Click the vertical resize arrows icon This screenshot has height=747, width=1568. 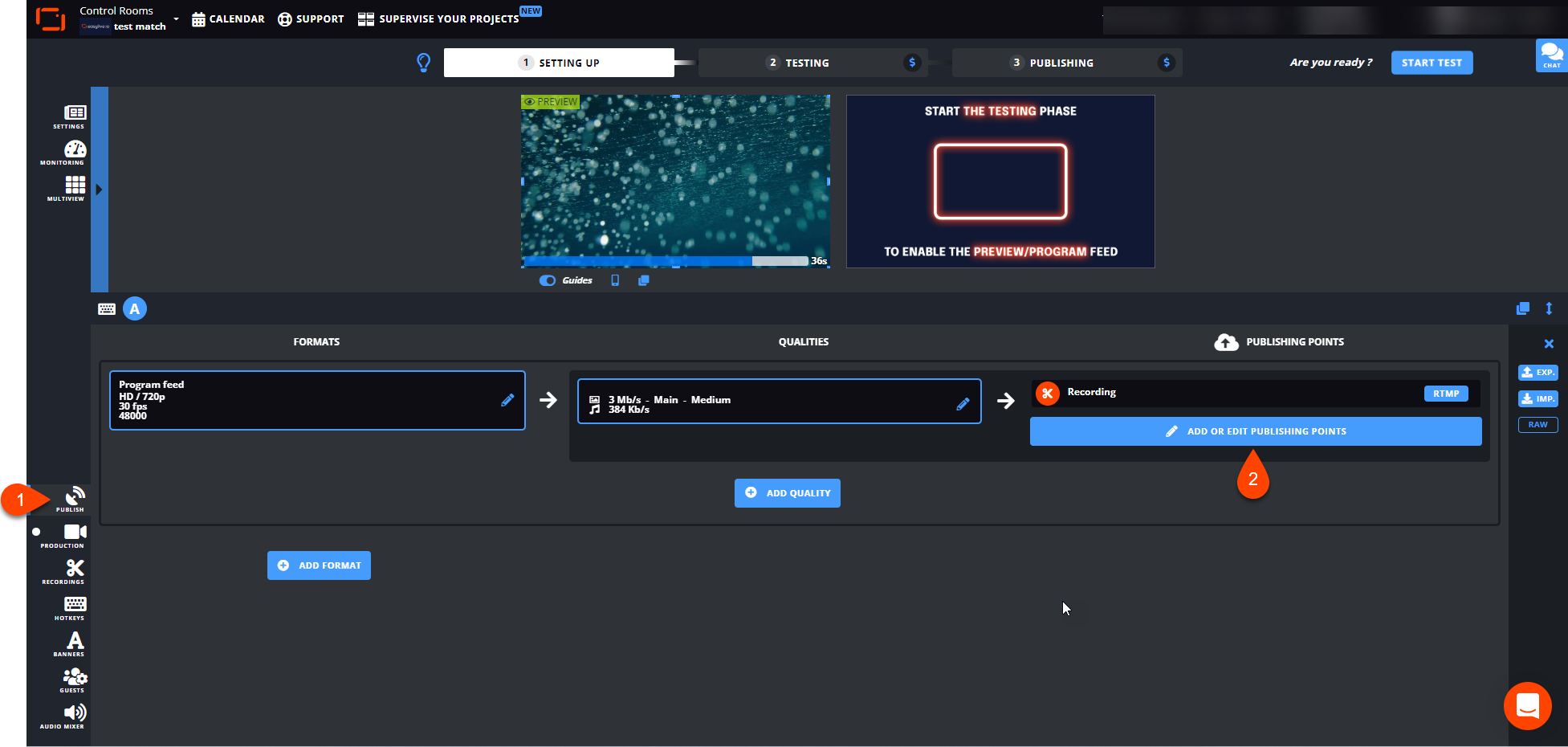[1549, 308]
